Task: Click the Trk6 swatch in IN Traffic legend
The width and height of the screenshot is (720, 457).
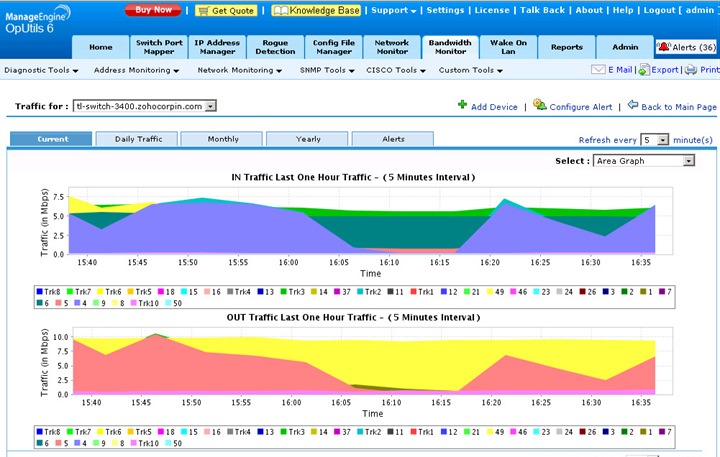Action: coord(100,292)
